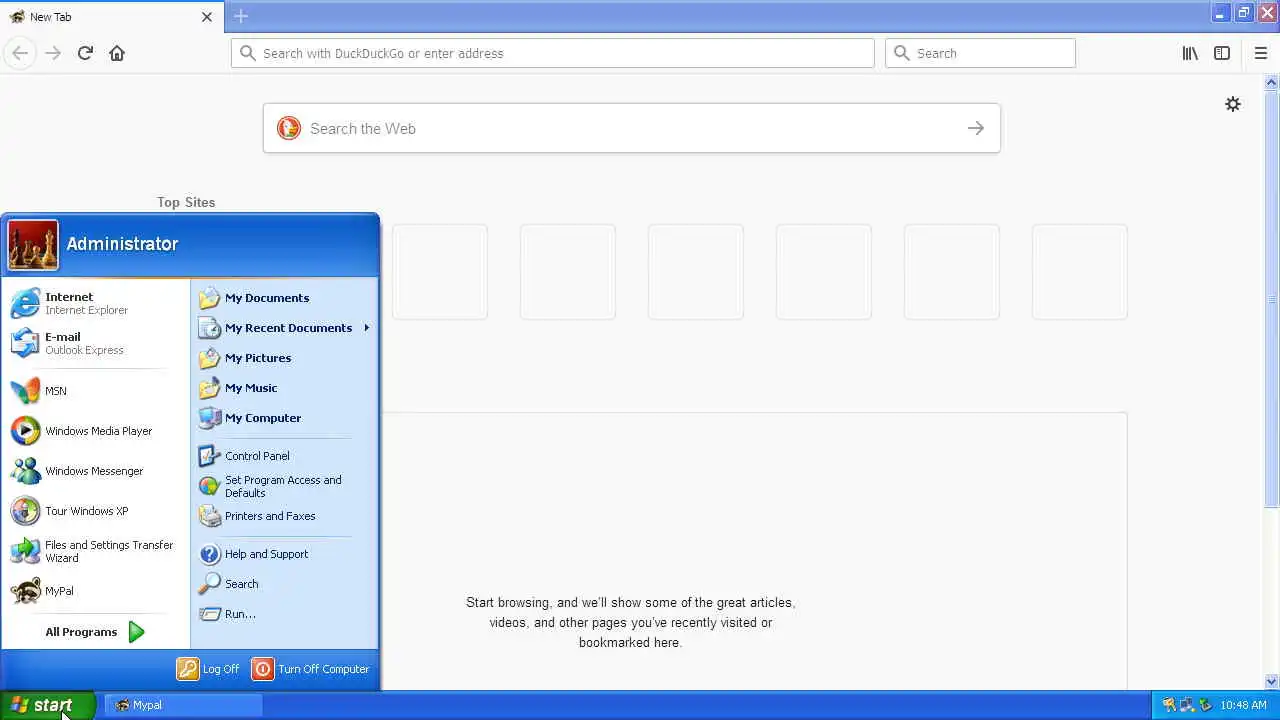Click the system tray clock
The height and width of the screenshot is (720, 1280).
(x=1243, y=705)
